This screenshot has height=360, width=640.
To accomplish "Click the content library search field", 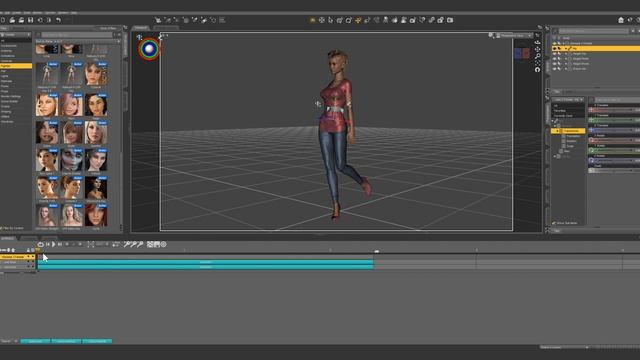I will (76, 35).
